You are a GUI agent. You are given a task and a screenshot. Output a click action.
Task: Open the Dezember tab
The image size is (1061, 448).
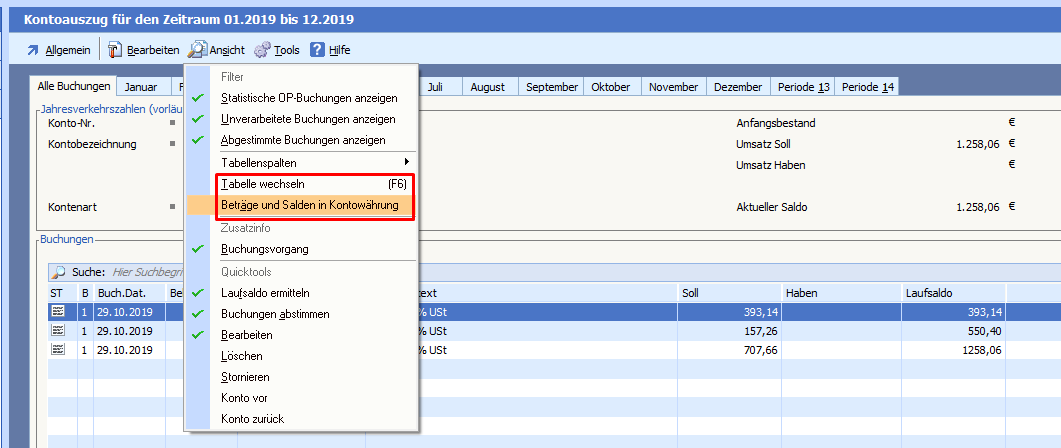pos(738,87)
